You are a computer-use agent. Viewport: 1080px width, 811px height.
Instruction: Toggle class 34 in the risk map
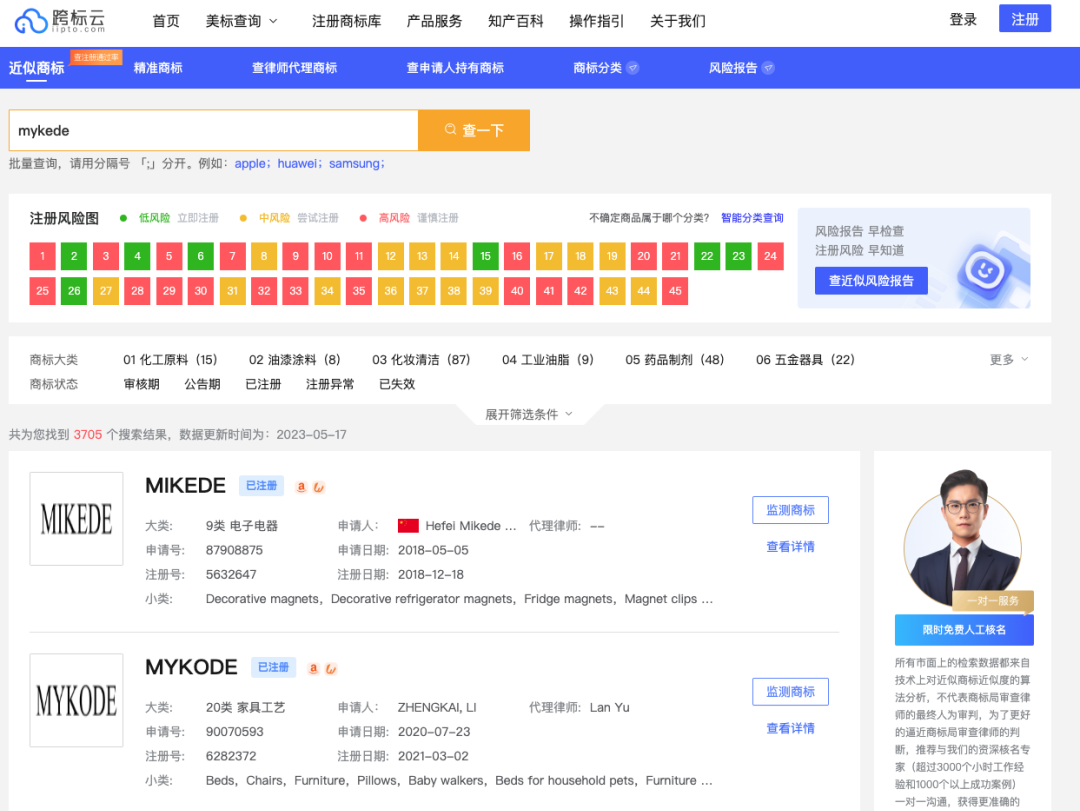(x=327, y=290)
